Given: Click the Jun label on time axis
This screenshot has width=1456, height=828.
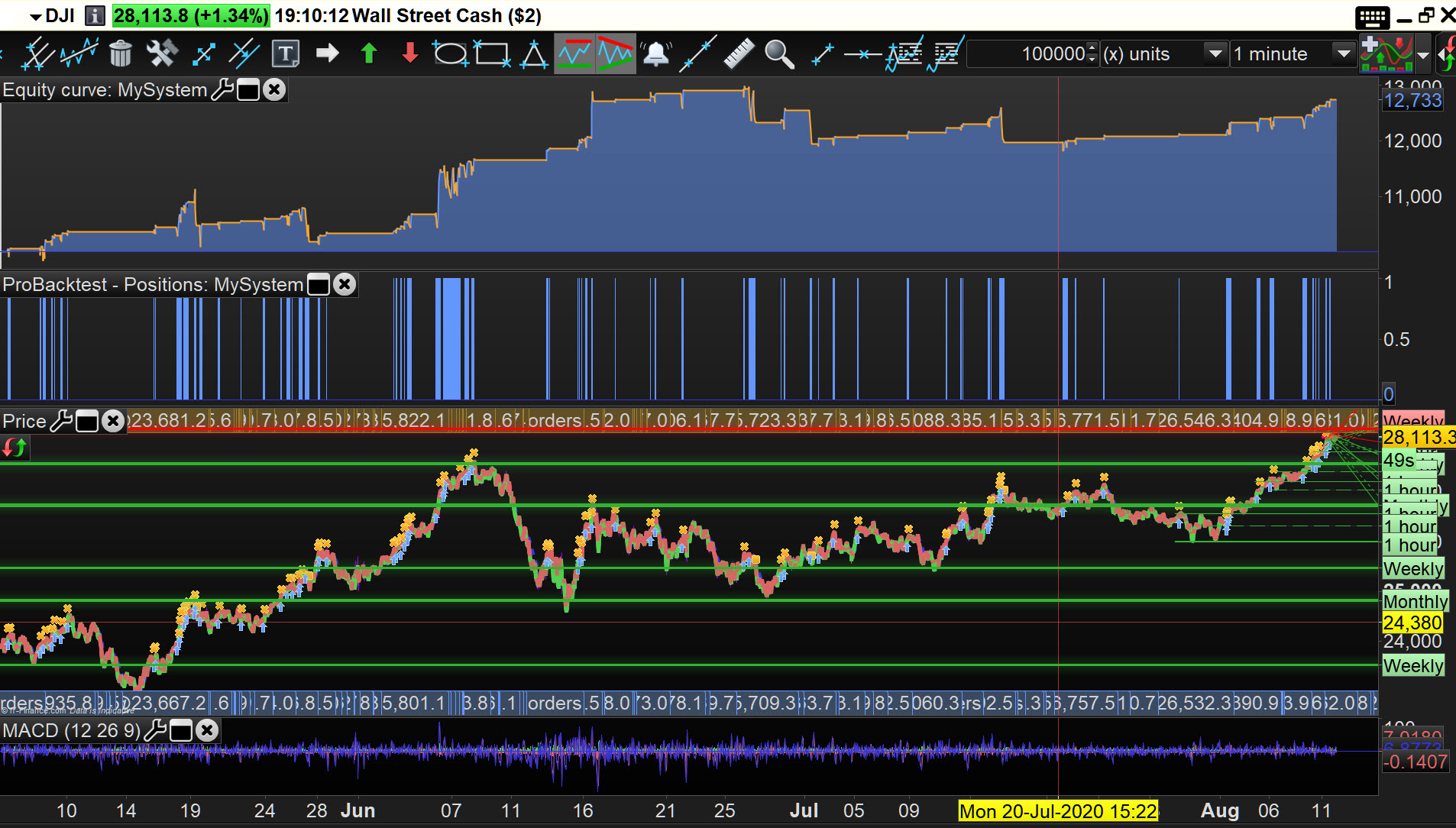Looking at the screenshot, I should (x=358, y=811).
